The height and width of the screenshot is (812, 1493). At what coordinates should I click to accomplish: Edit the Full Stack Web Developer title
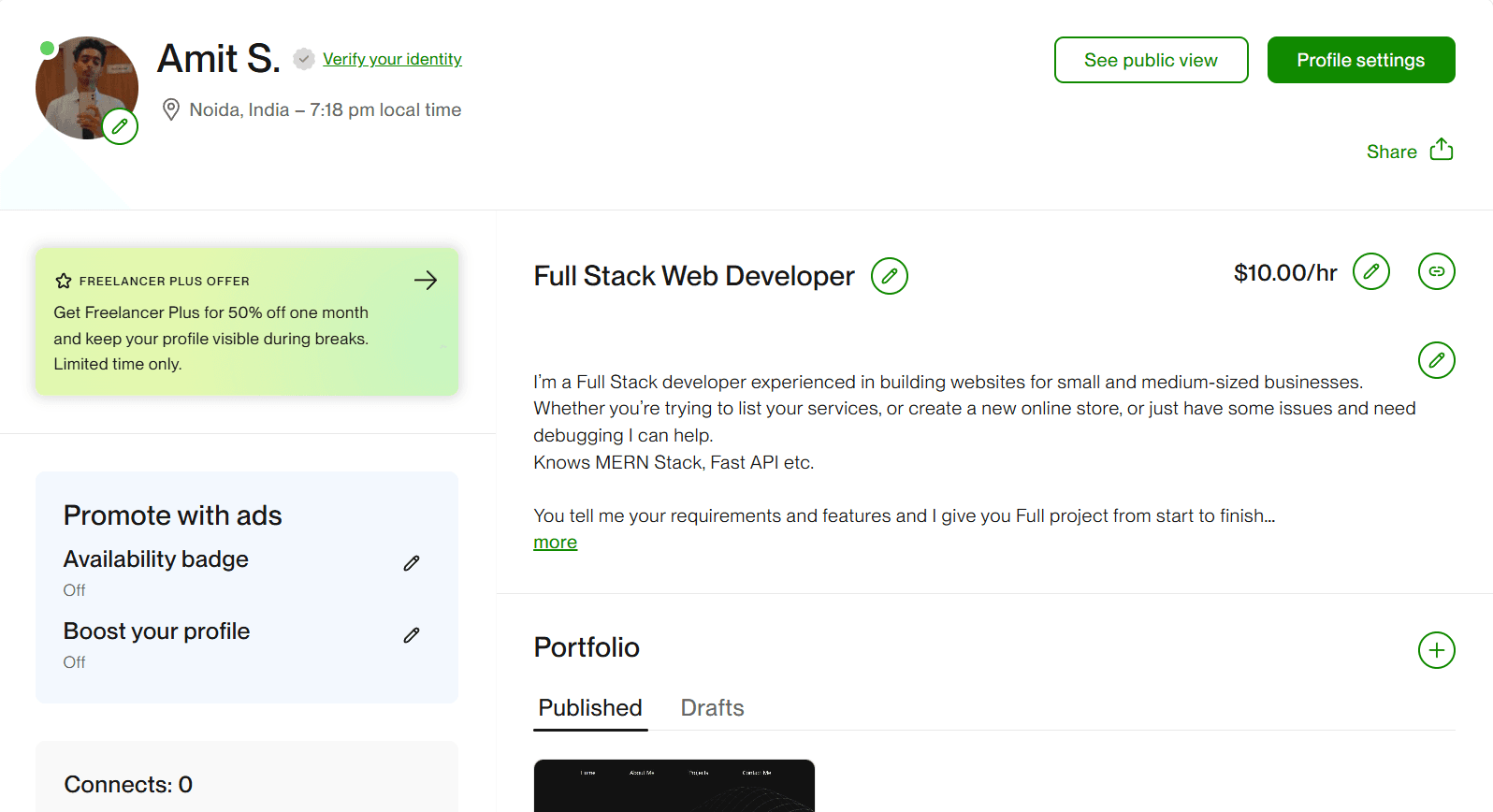tap(889, 276)
